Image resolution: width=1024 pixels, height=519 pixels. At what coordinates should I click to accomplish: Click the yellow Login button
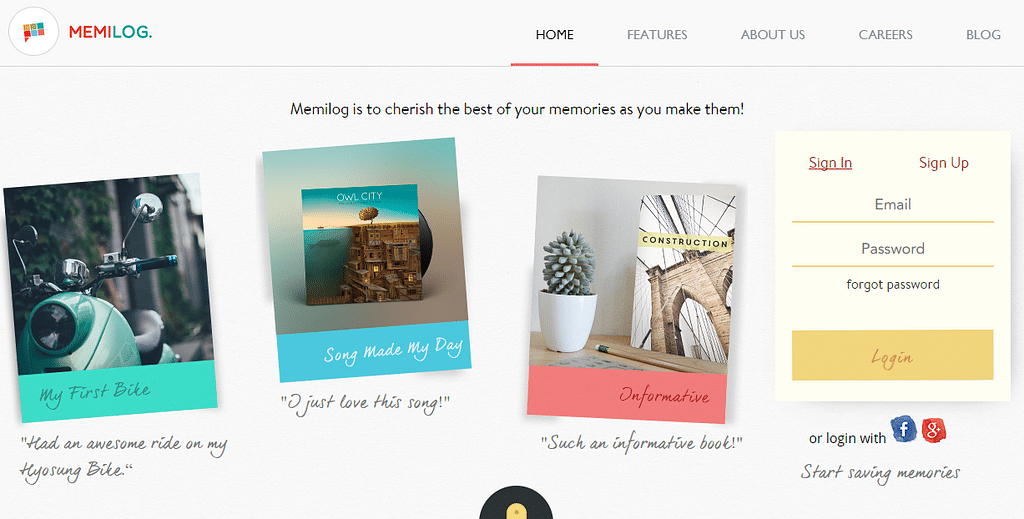(893, 355)
